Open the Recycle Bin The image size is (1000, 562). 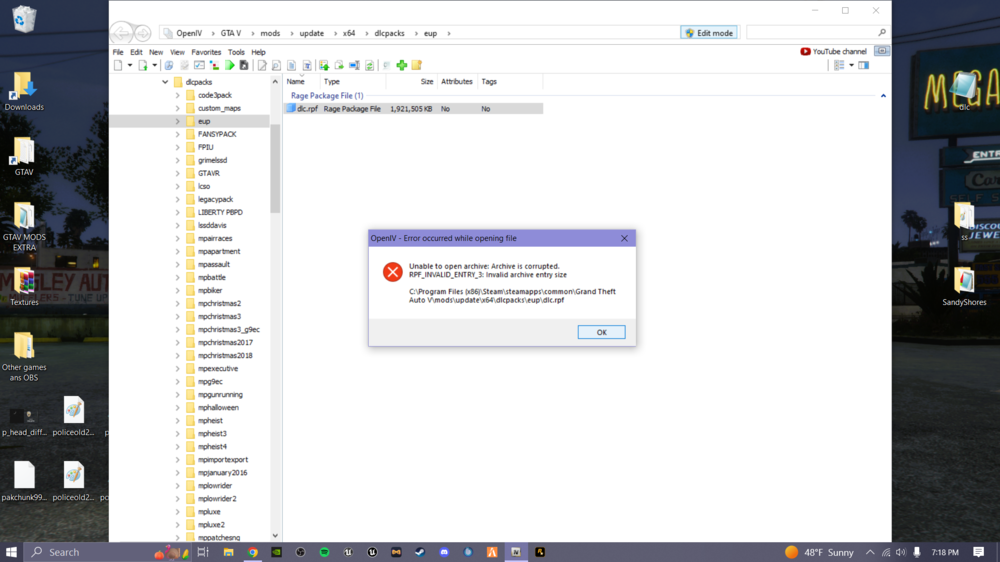coord(24,19)
